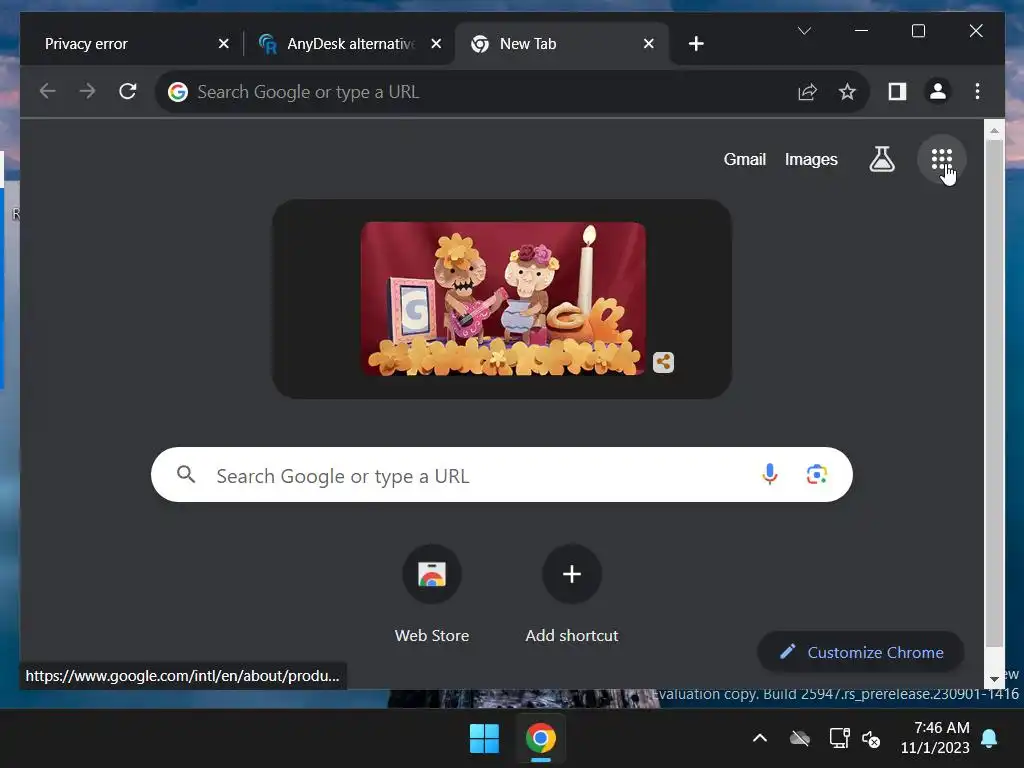Image resolution: width=1024 pixels, height=768 pixels.
Task: Switch to the Privacy error tab
Action: (x=131, y=44)
